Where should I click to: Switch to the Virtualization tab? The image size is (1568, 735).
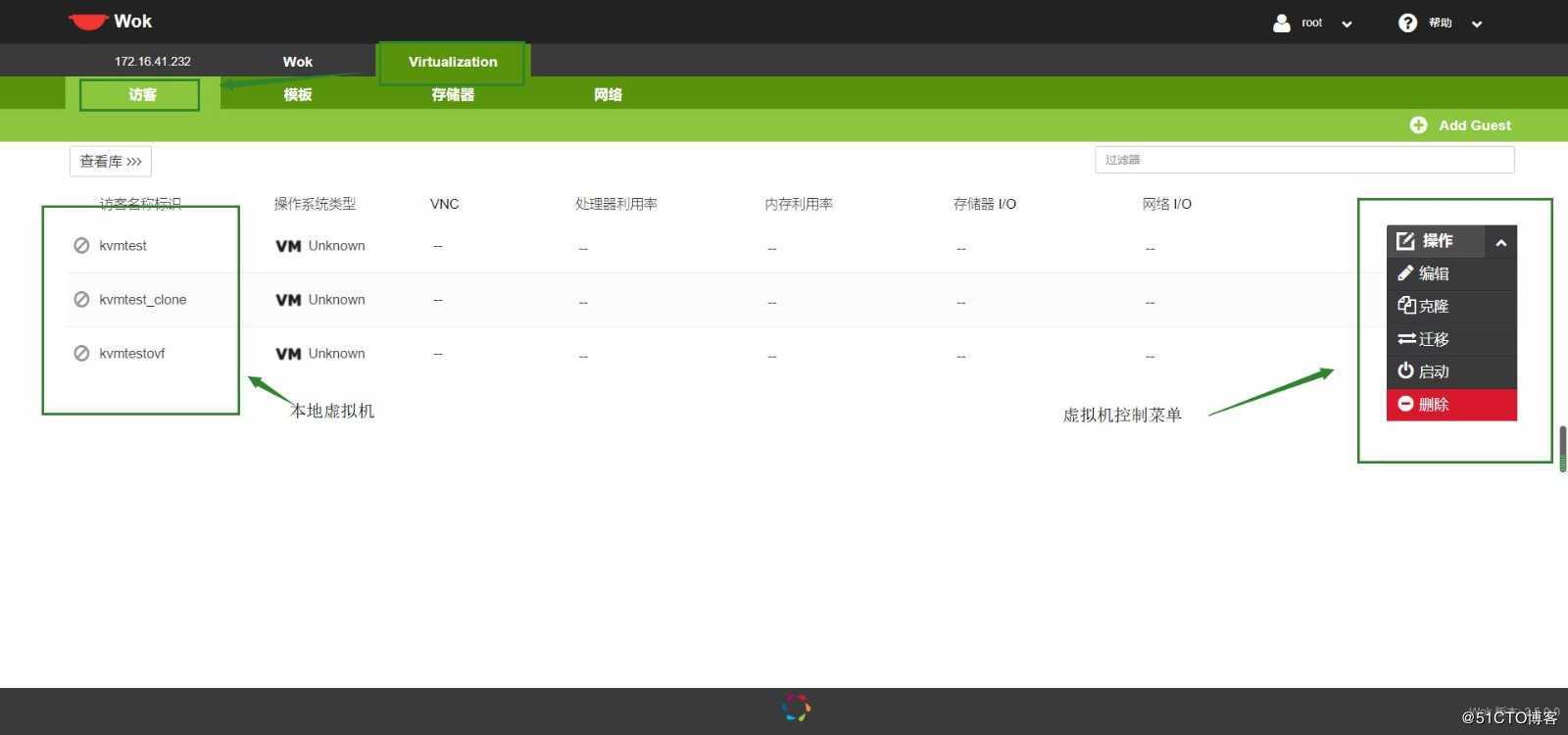tap(453, 61)
